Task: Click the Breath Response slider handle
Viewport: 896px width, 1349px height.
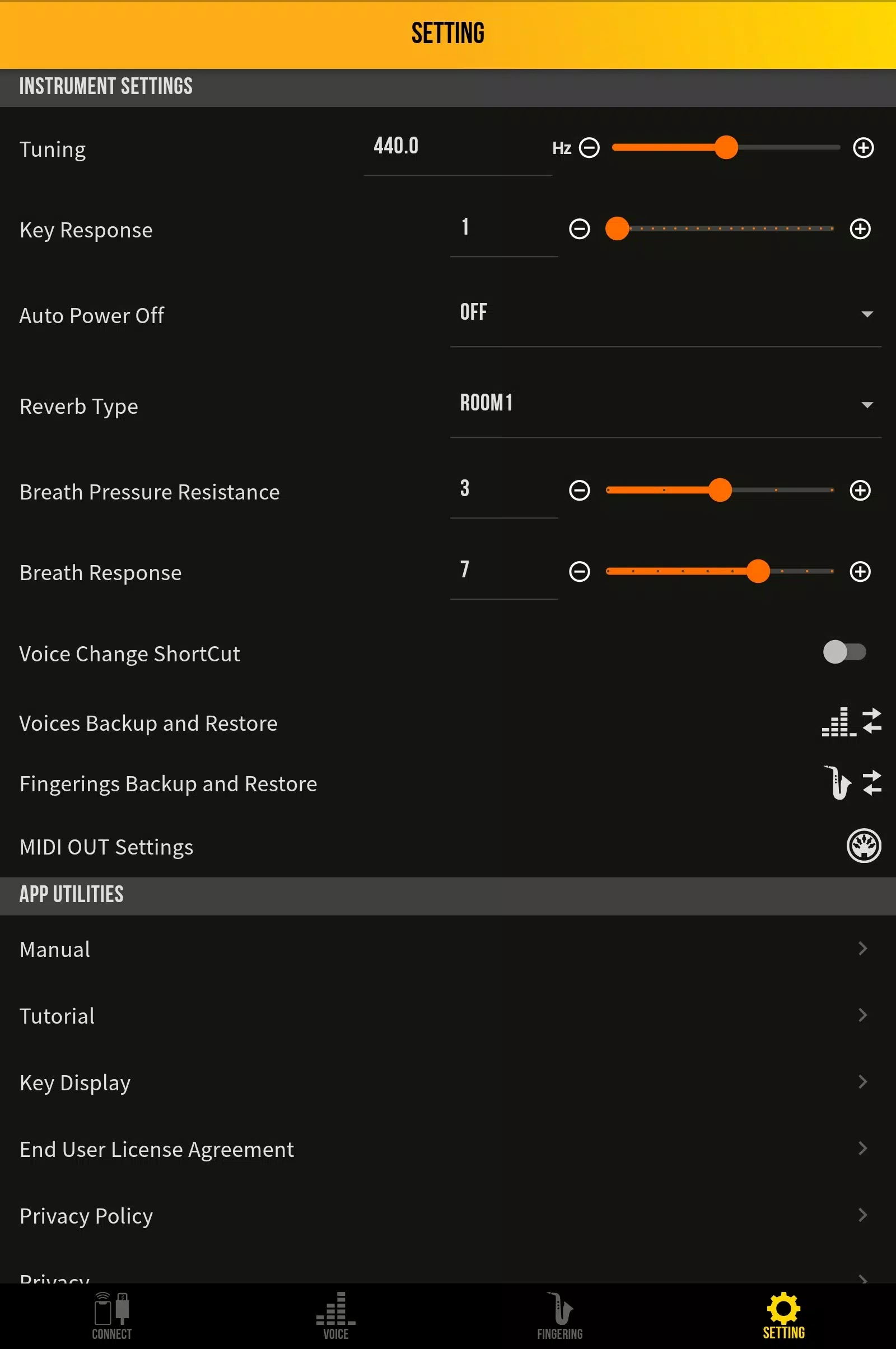Action: click(x=758, y=571)
